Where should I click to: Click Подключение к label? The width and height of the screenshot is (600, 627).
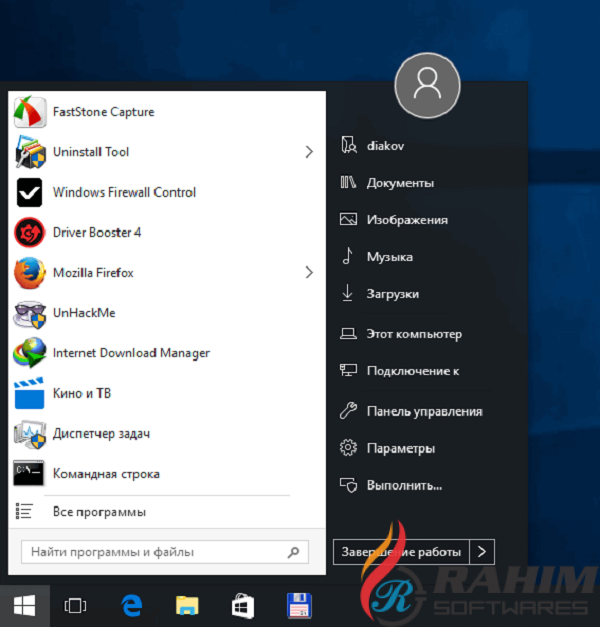click(x=413, y=371)
